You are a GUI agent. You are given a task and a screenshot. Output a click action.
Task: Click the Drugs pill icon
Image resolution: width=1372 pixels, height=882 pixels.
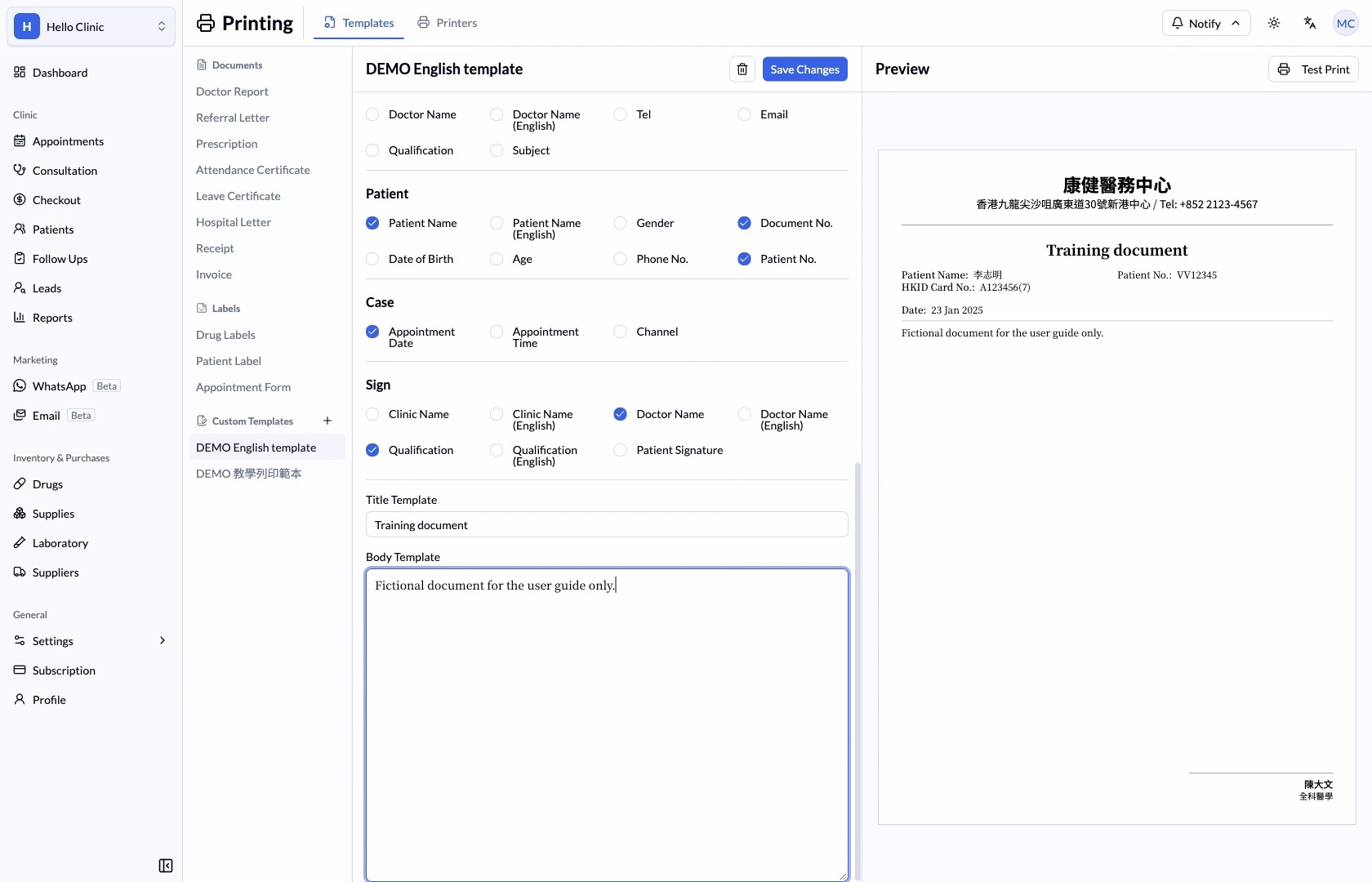click(20, 483)
